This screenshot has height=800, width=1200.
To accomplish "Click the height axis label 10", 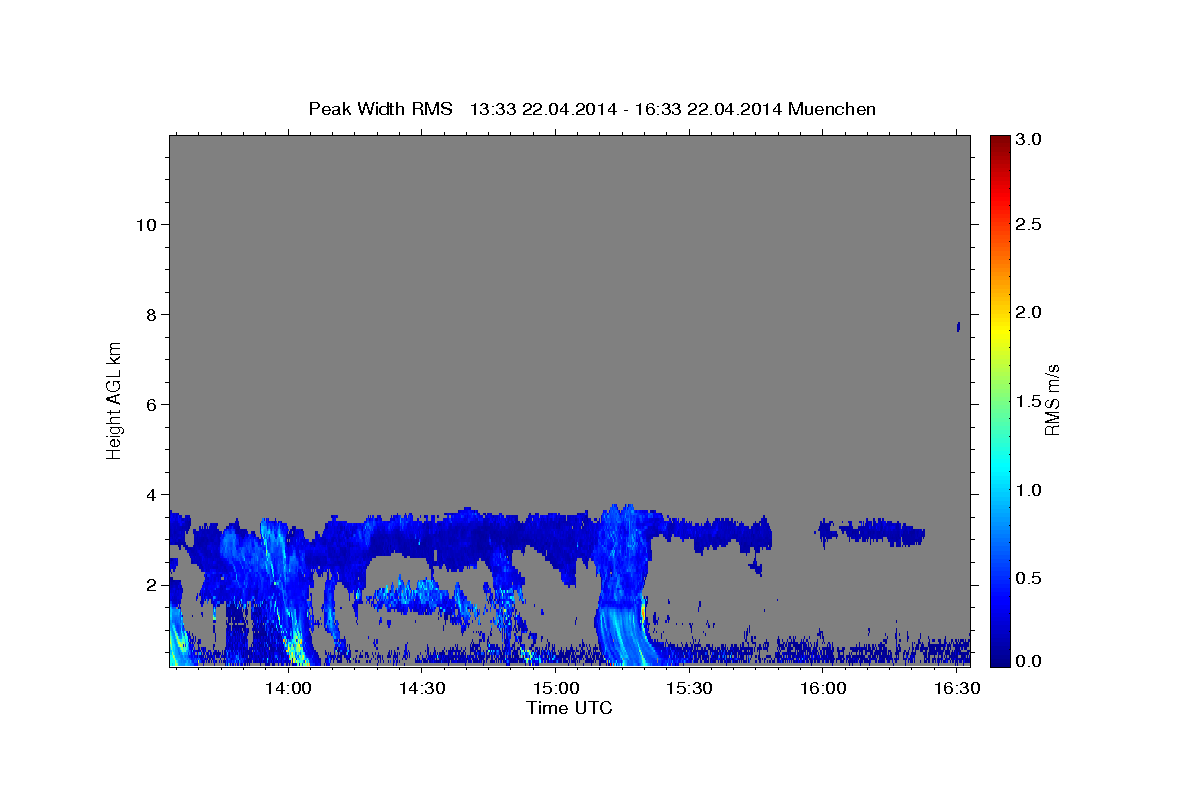I will [145, 225].
